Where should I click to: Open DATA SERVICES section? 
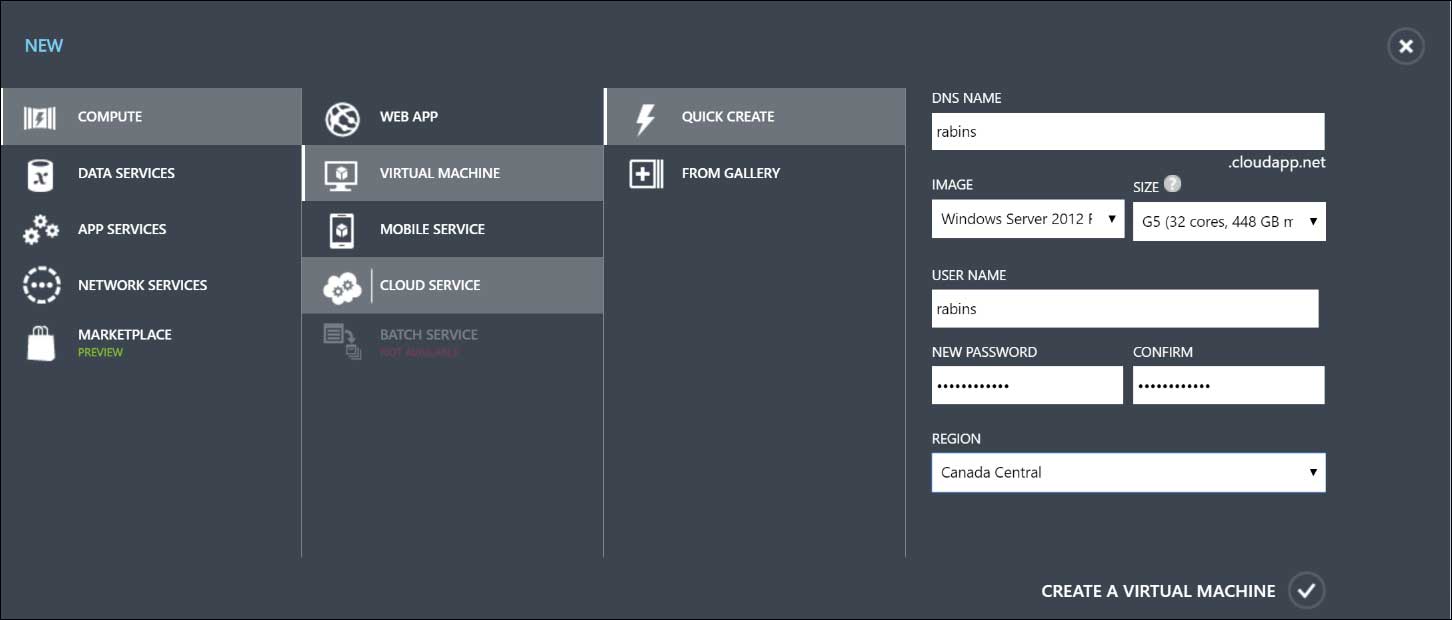(126, 172)
